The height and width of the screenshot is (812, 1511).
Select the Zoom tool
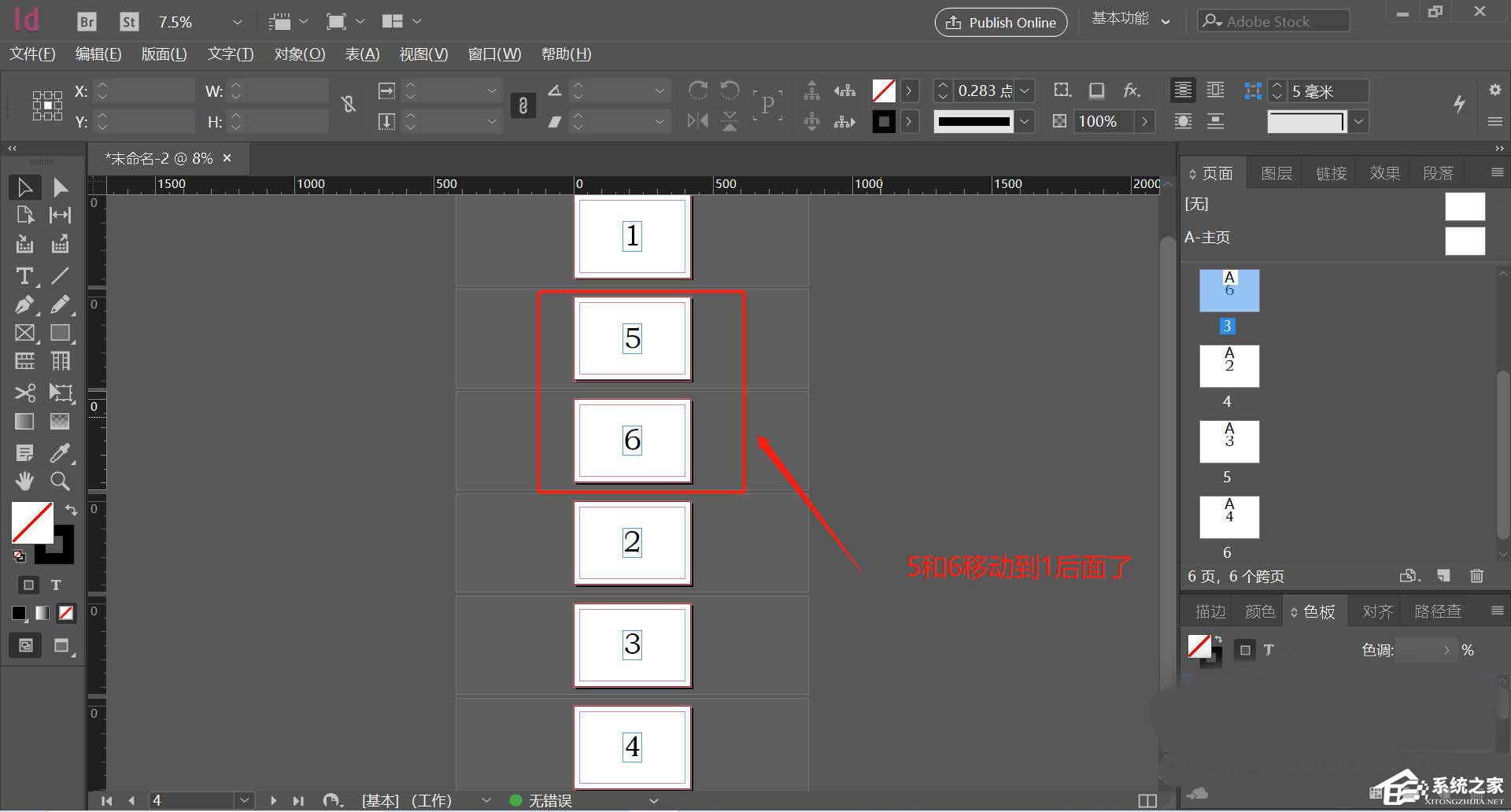(x=61, y=480)
